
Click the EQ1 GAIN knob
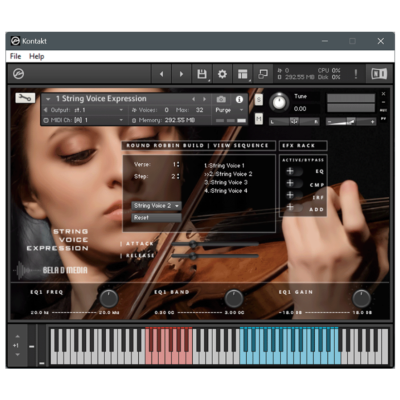pos(362,298)
